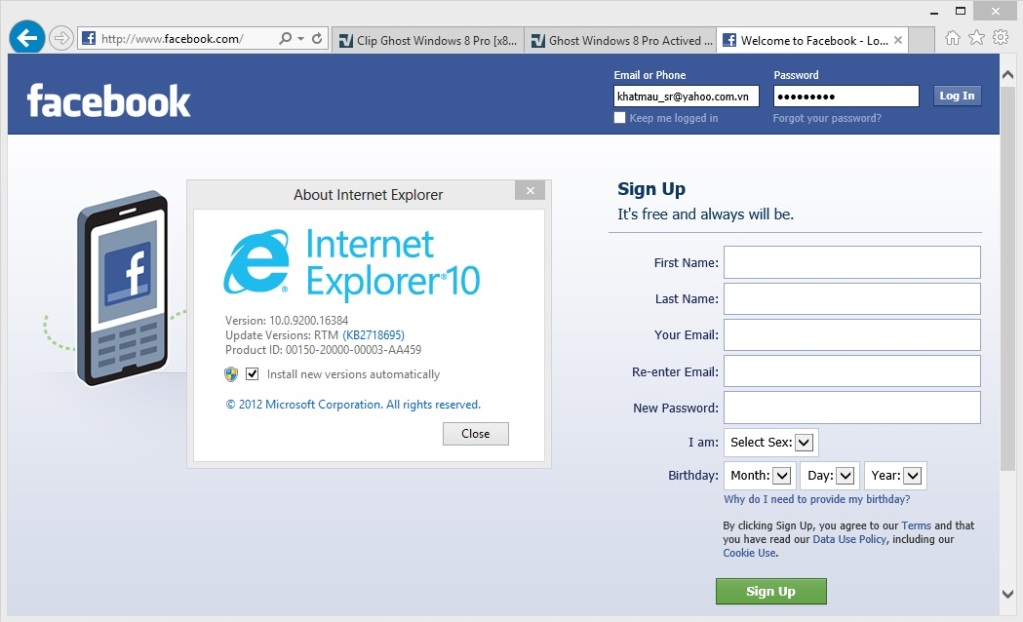Click the Last Name field
The image size is (1023, 622).
pyautogui.click(x=851, y=299)
